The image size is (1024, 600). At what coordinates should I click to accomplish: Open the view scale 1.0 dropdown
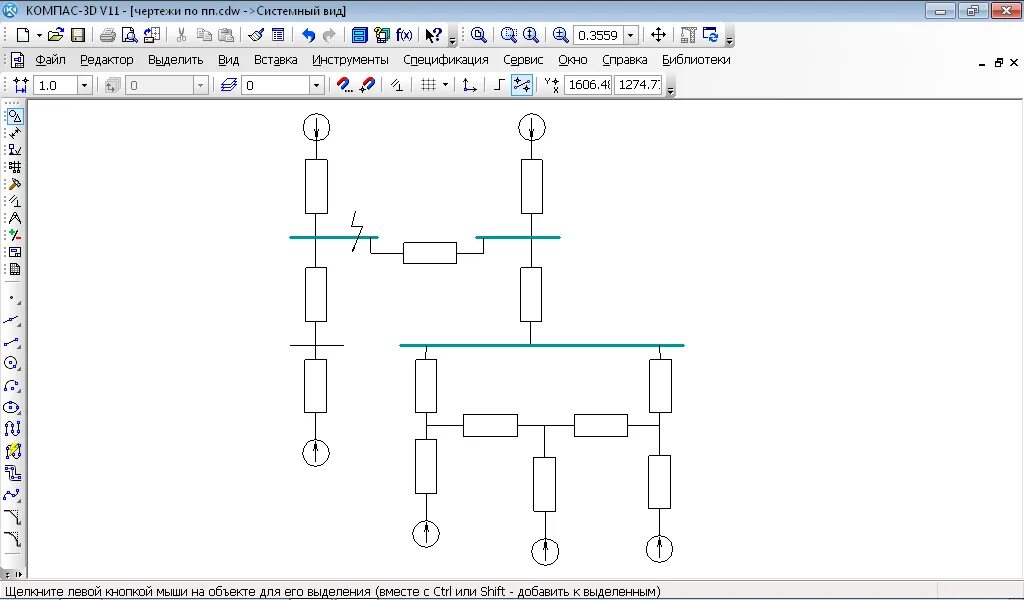[x=84, y=85]
